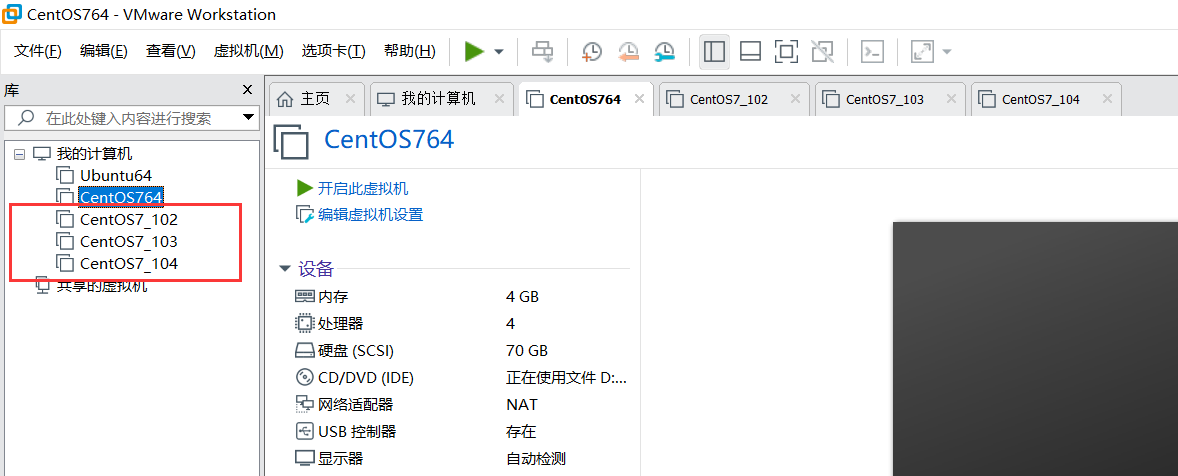The width and height of the screenshot is (1178, 476).
Task: Click the 硬盘 (SCSI) device row
Action: pos(461,351)
